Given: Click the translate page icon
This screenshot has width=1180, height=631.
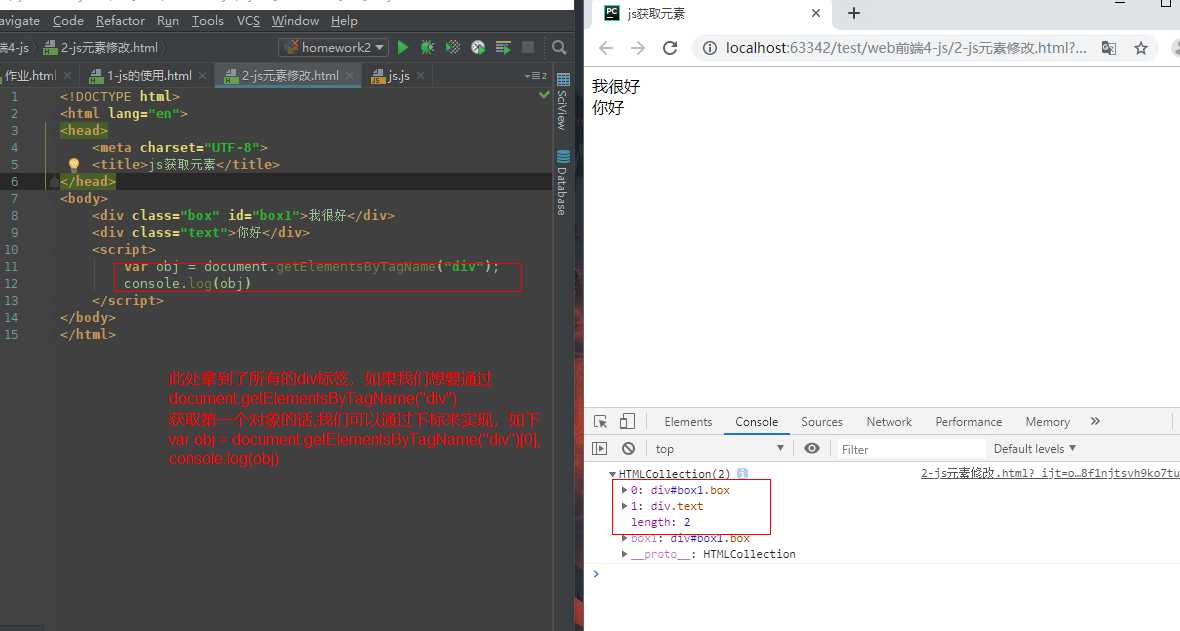Looking at the screenshot, I should click(1109, 48).
